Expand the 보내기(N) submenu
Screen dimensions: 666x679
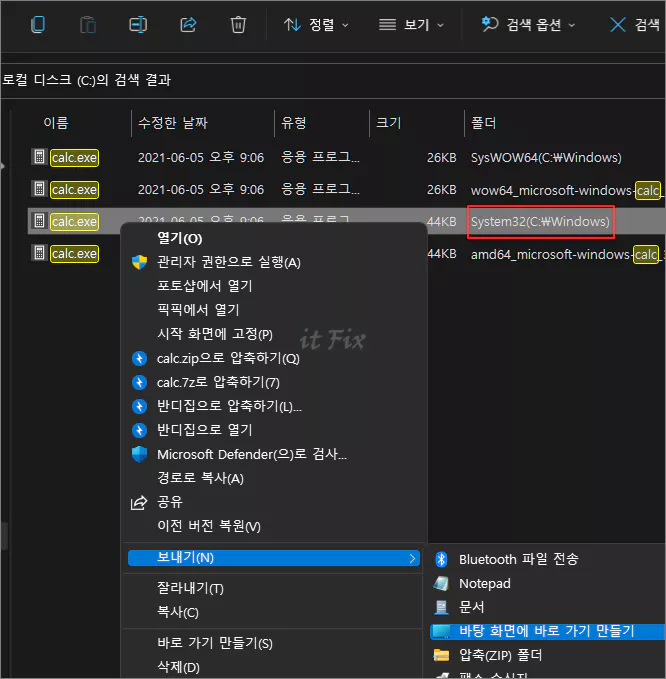coord(274,558)
